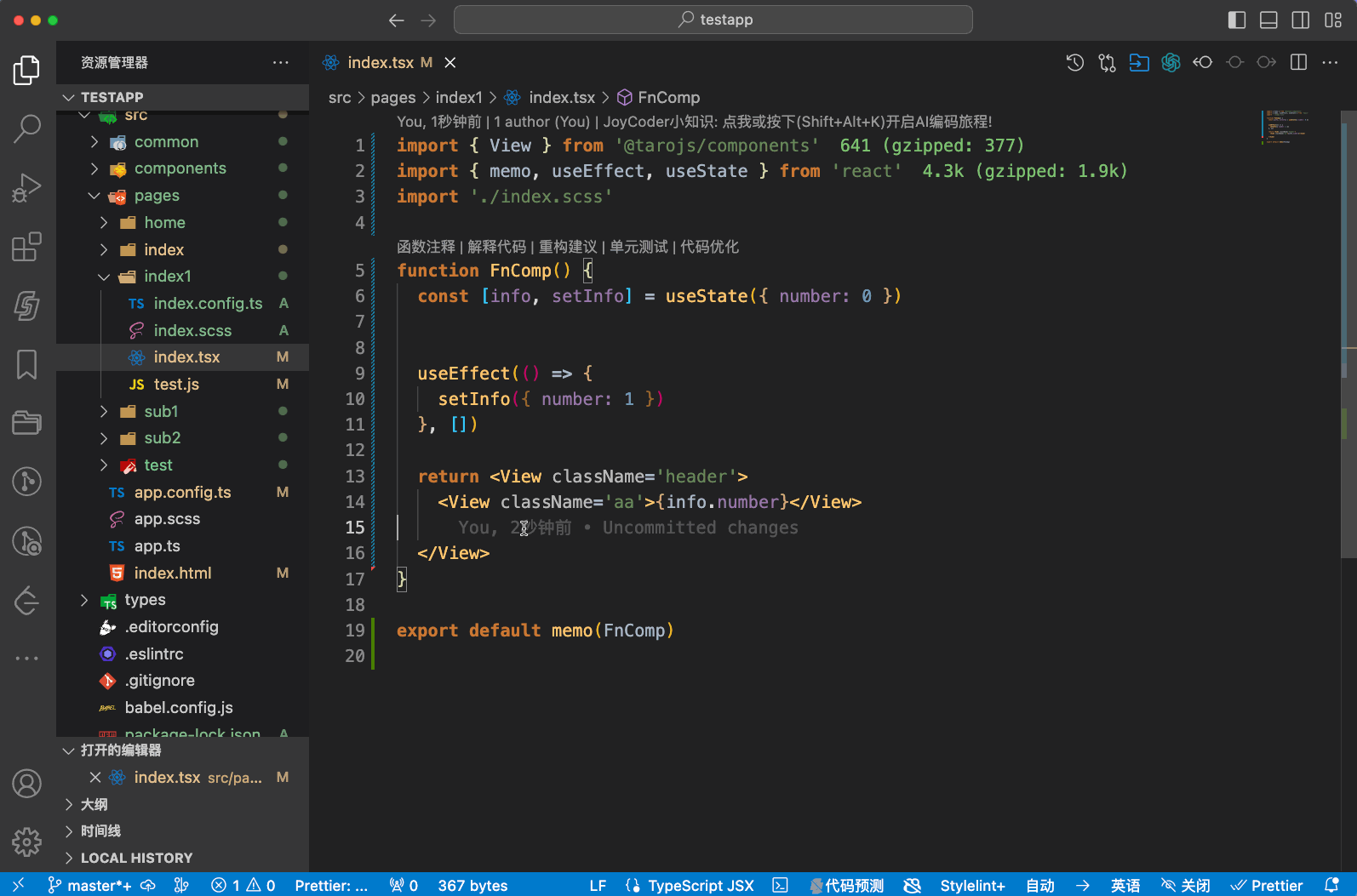Select the index.tsx editor tab
Viewport: 1357px width, 896px height.
[380, 62]
